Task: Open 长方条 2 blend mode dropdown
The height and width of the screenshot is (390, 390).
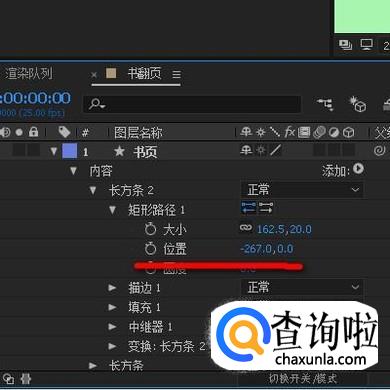Action: 302,190
